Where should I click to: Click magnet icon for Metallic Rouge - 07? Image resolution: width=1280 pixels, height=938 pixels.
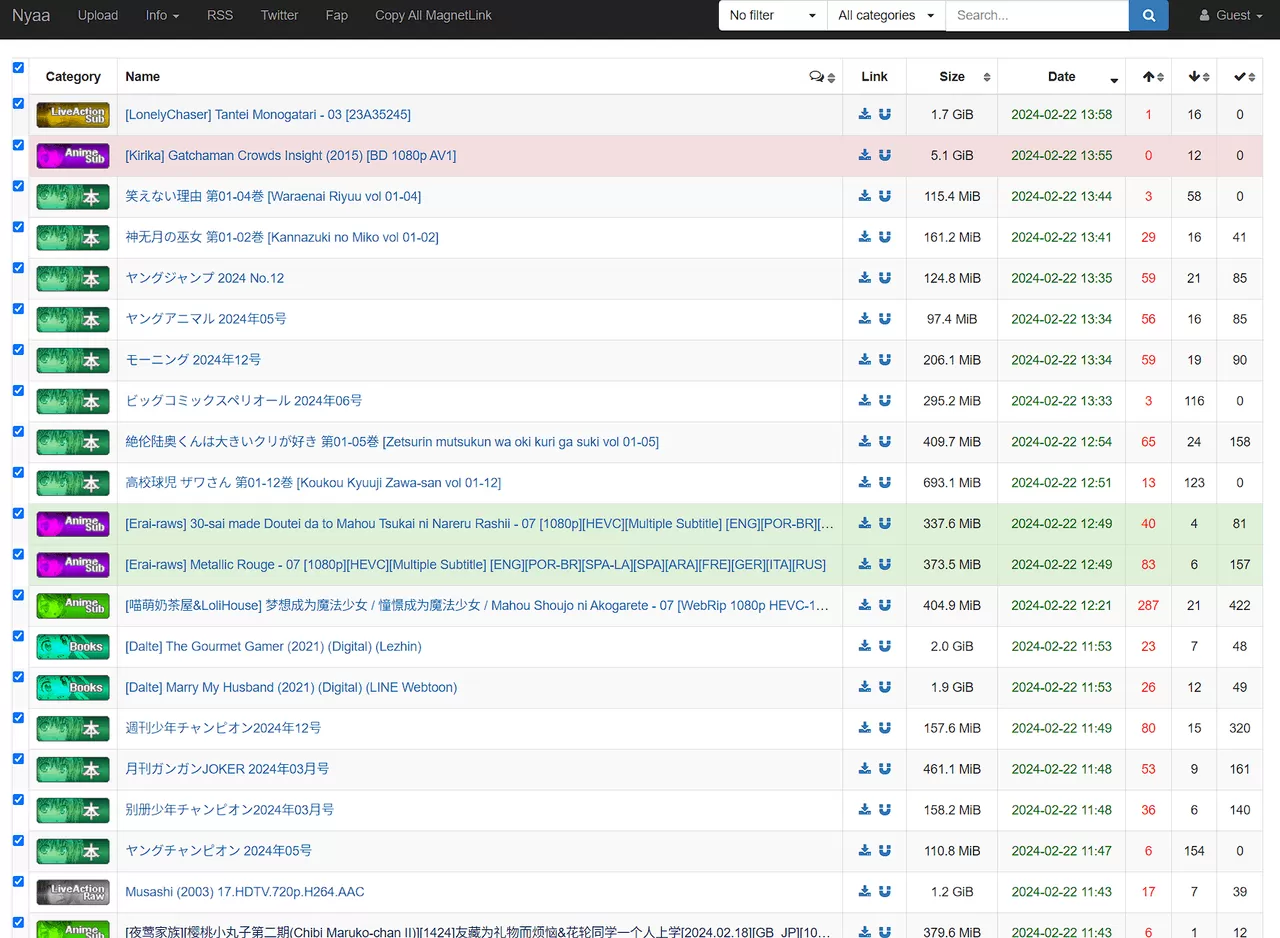885,564
